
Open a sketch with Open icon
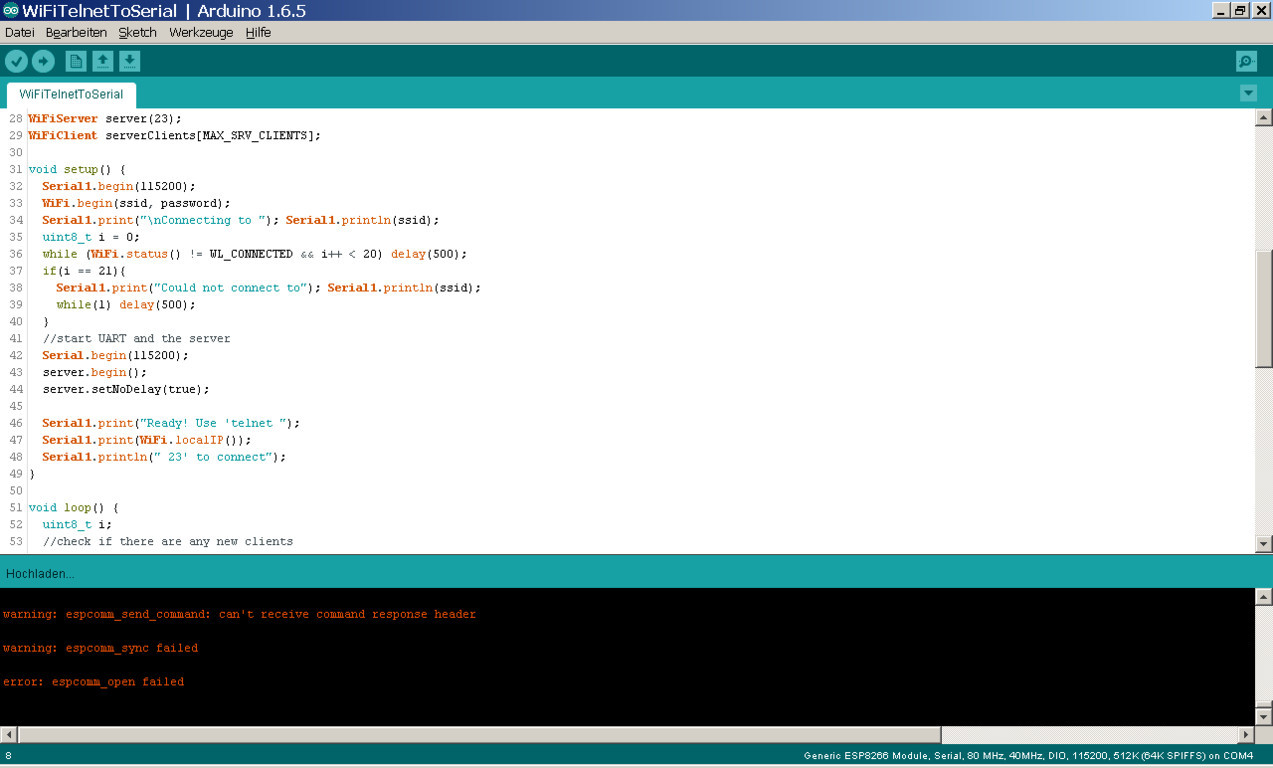point(103,62)
